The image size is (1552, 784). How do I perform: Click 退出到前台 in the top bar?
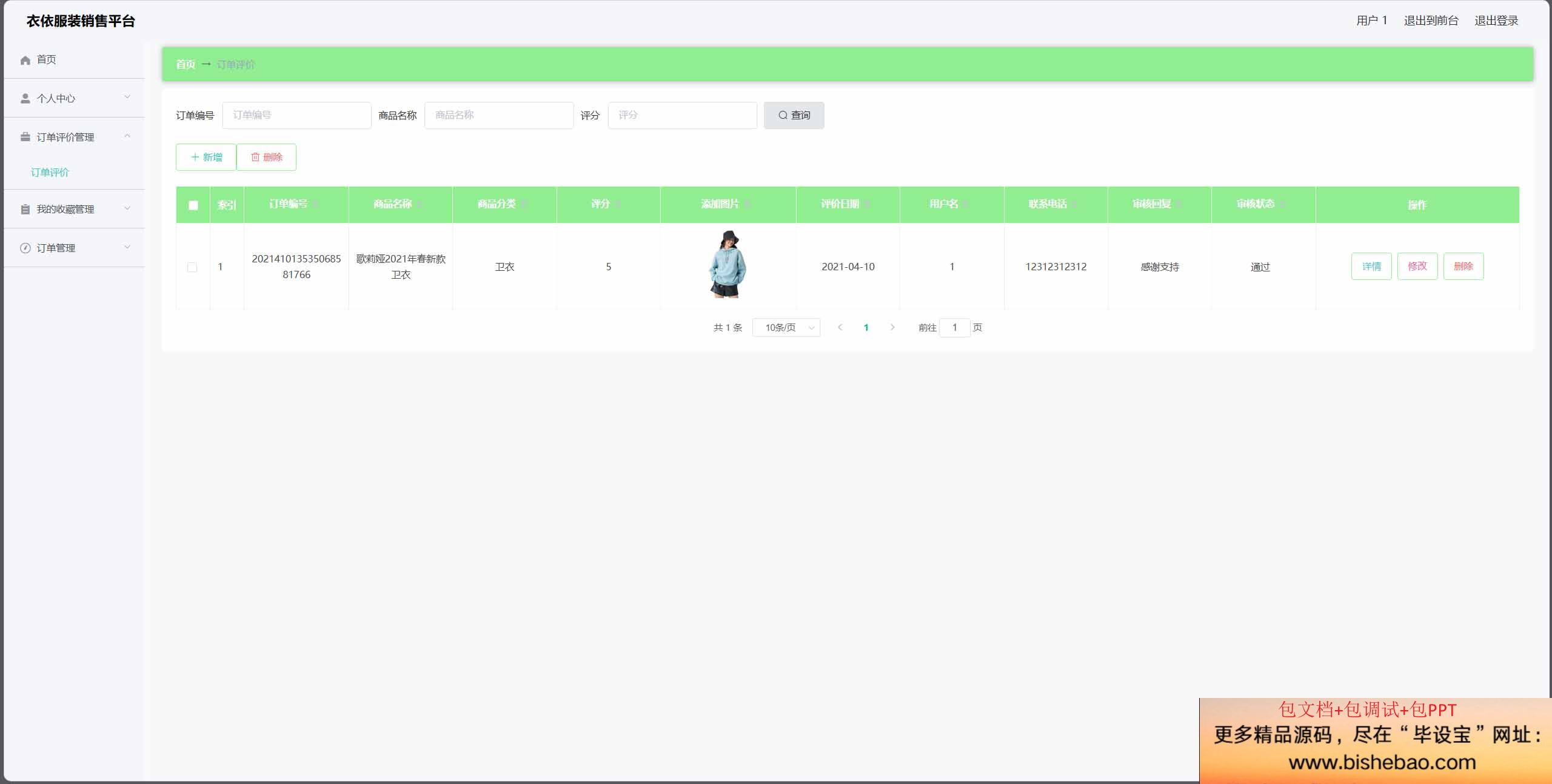coord(1431,21)
